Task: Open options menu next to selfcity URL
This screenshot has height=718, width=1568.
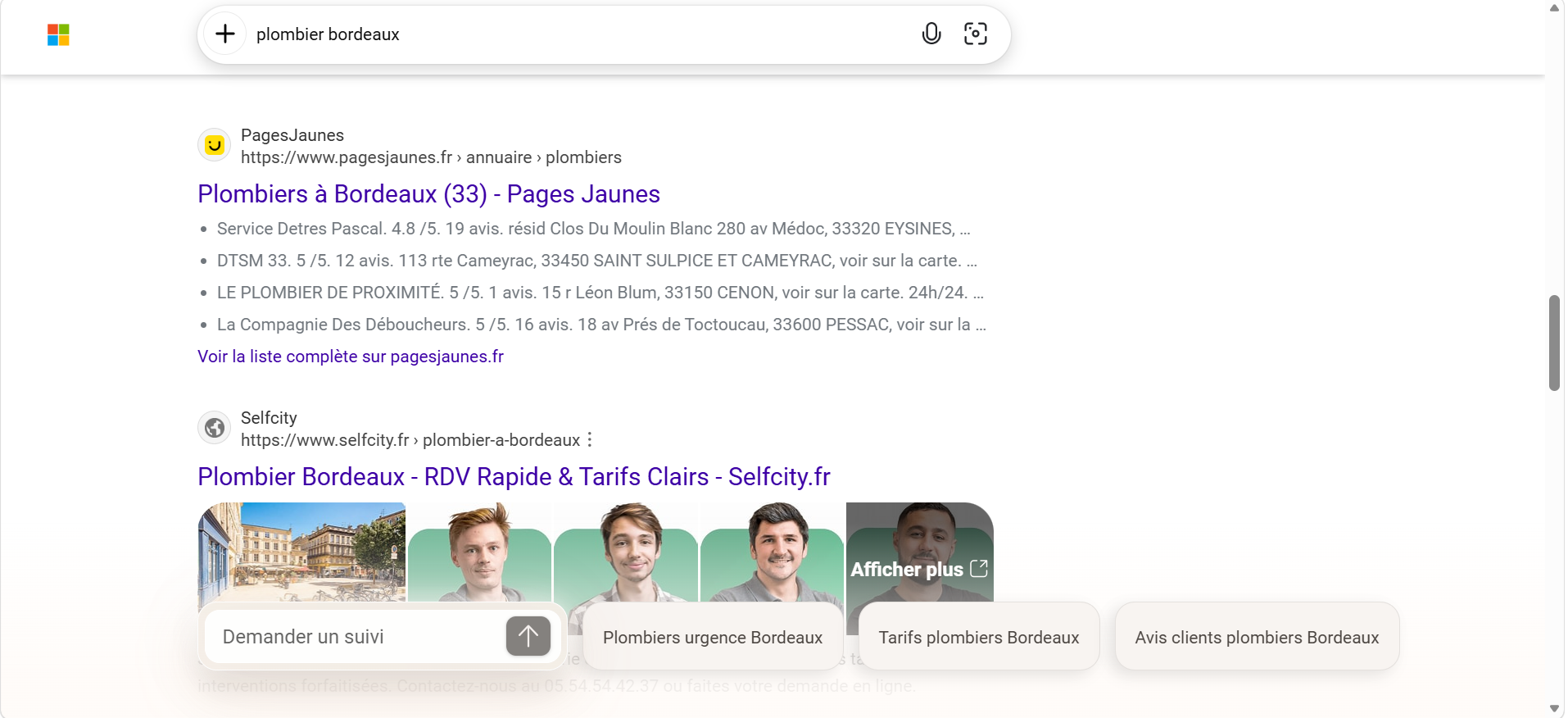Action: [590, 440]
